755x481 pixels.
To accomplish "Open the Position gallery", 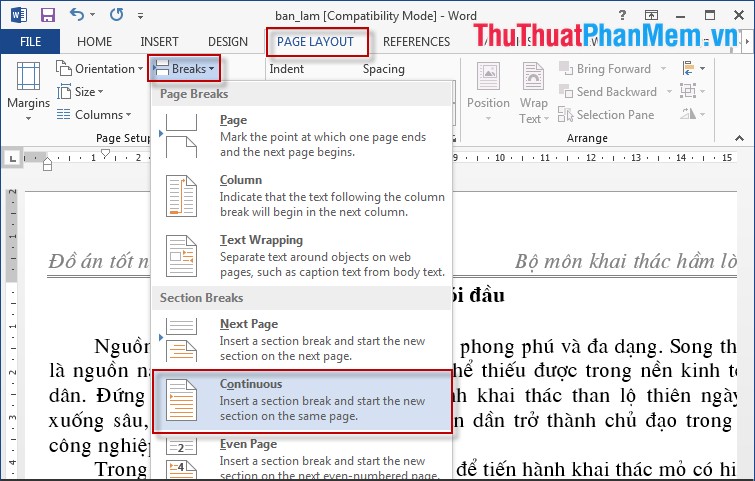I will (x=488, y=91).
